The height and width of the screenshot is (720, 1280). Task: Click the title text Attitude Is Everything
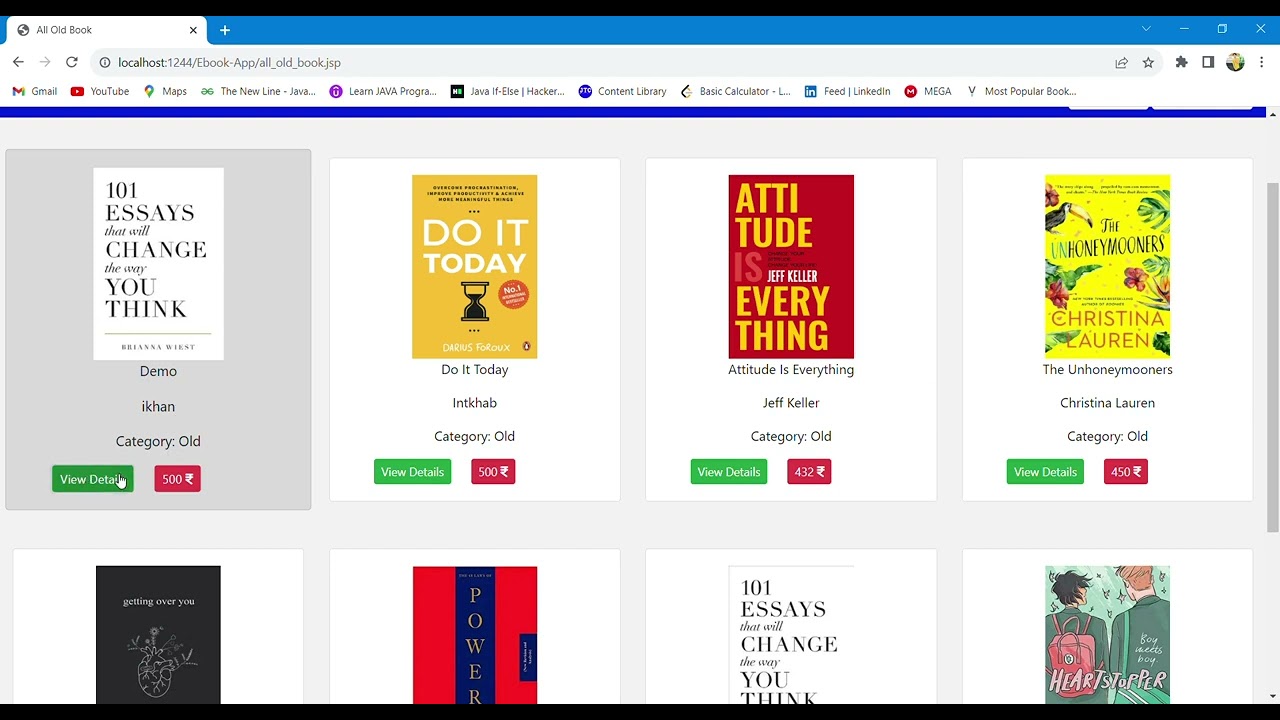coord(791,370)
